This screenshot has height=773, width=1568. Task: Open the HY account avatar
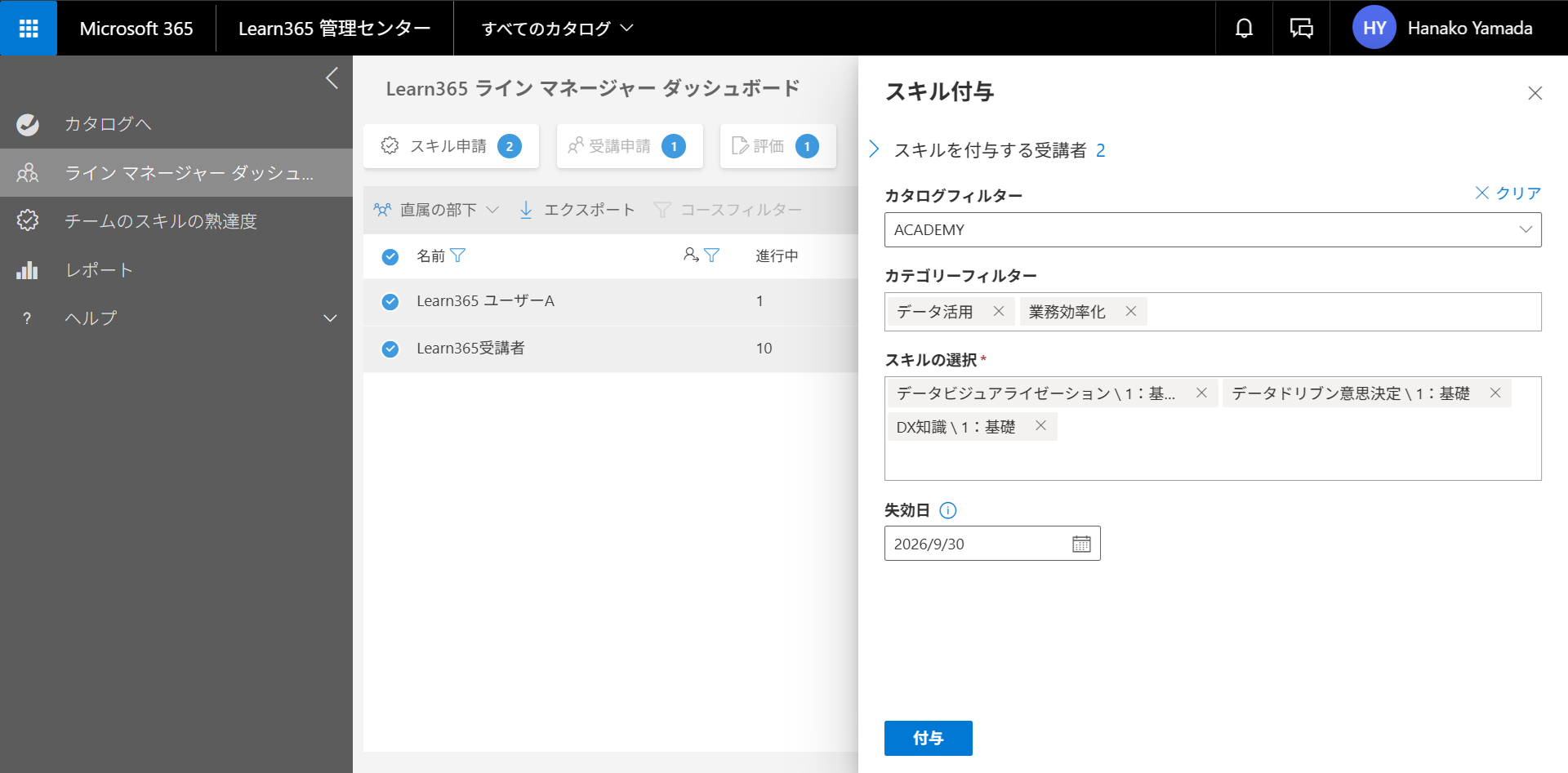1374,28
